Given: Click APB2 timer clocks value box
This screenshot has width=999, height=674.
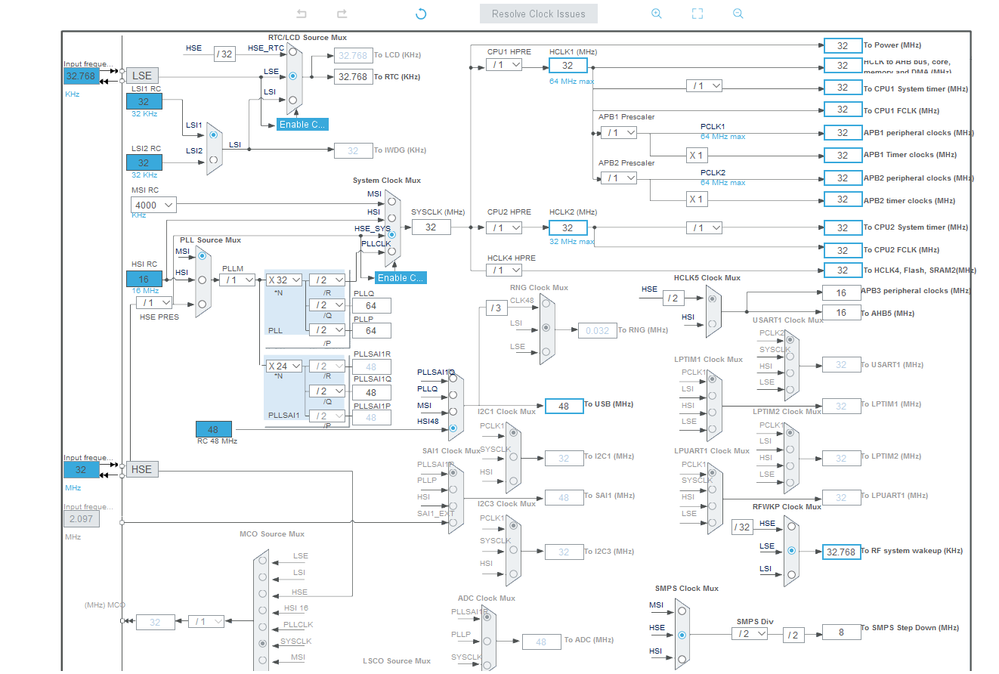Looking at the screenshot, I should tap(842, 199).
